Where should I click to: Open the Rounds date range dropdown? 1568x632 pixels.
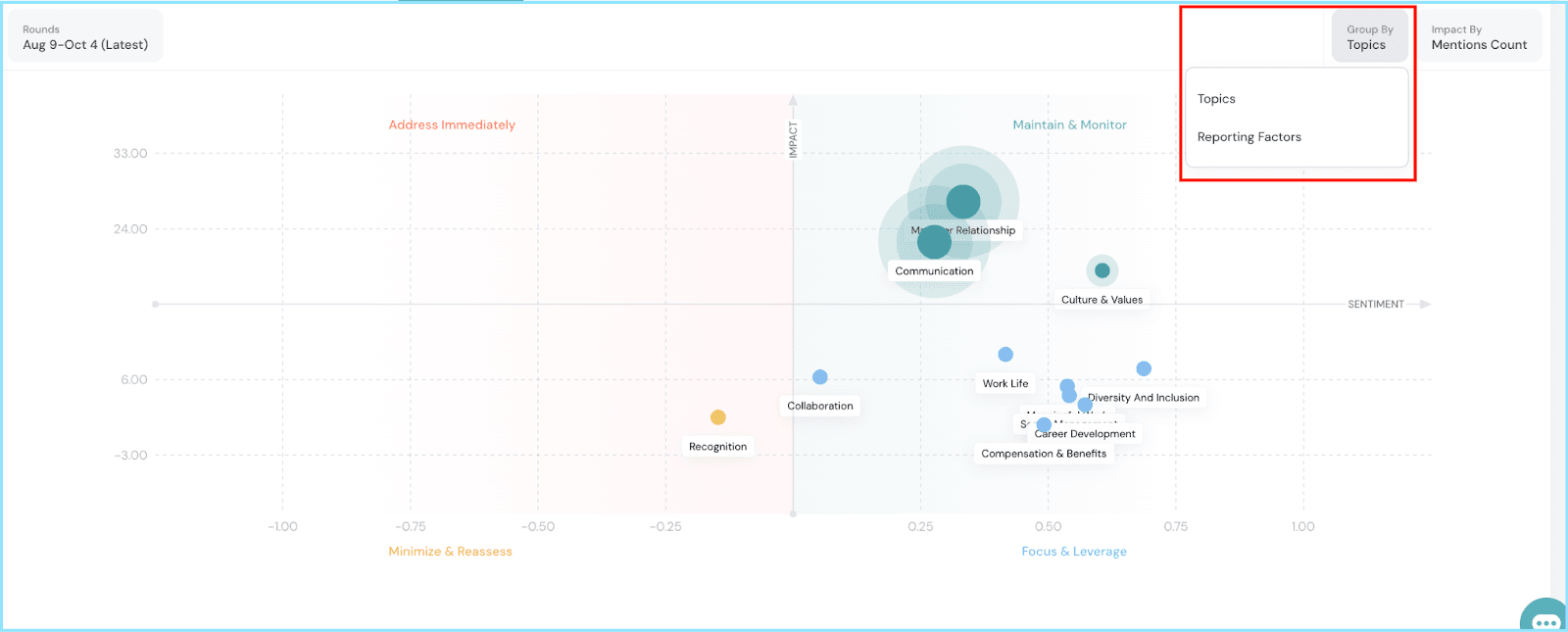coord(85,37)
